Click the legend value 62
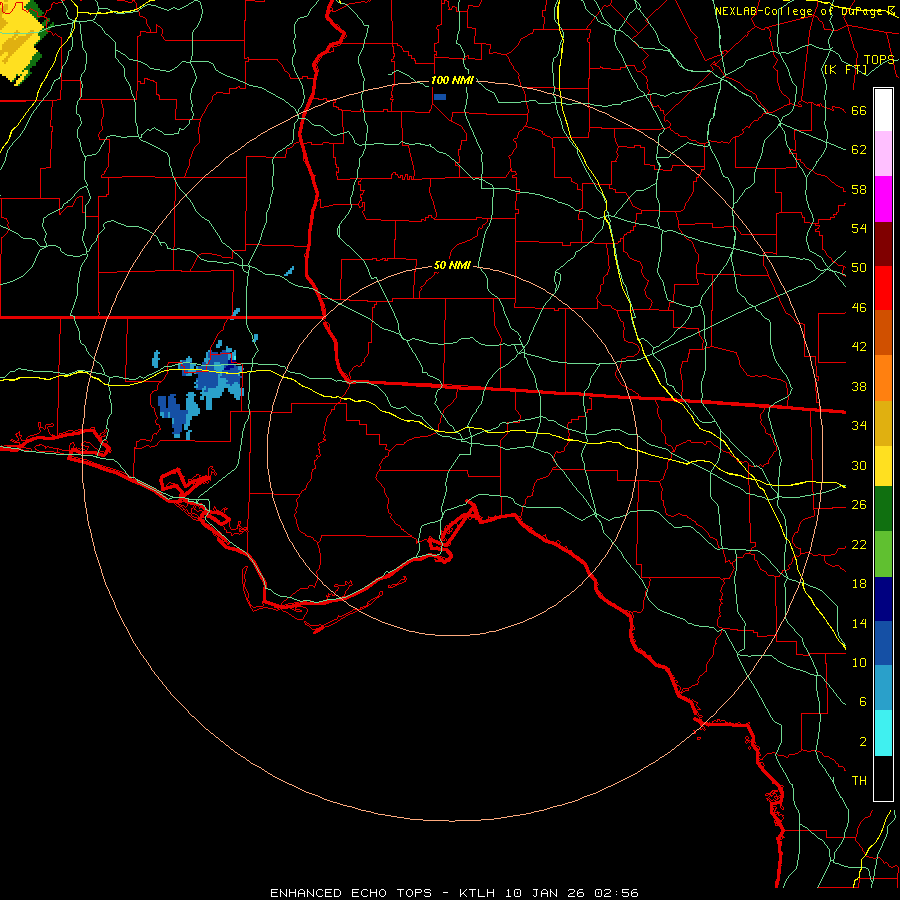 (x=859, y=149)
